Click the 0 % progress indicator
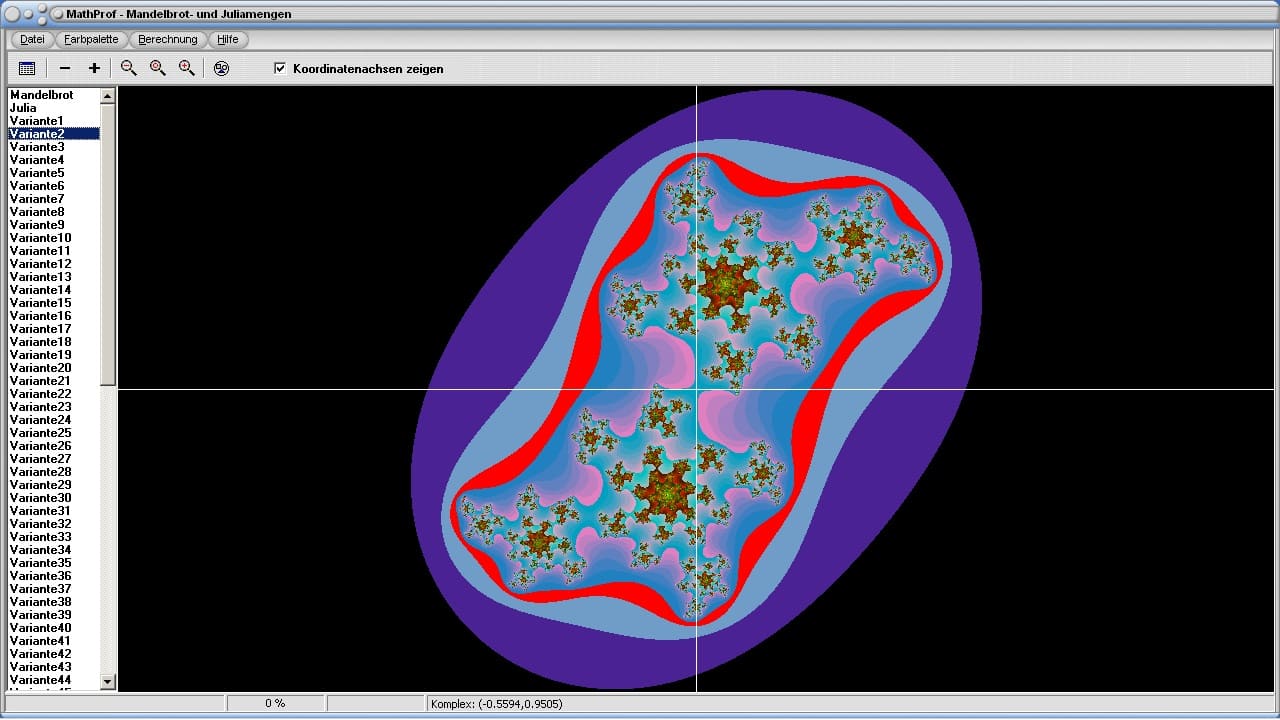The height and width of the screenshot is (720, 1280). point(275,704)
